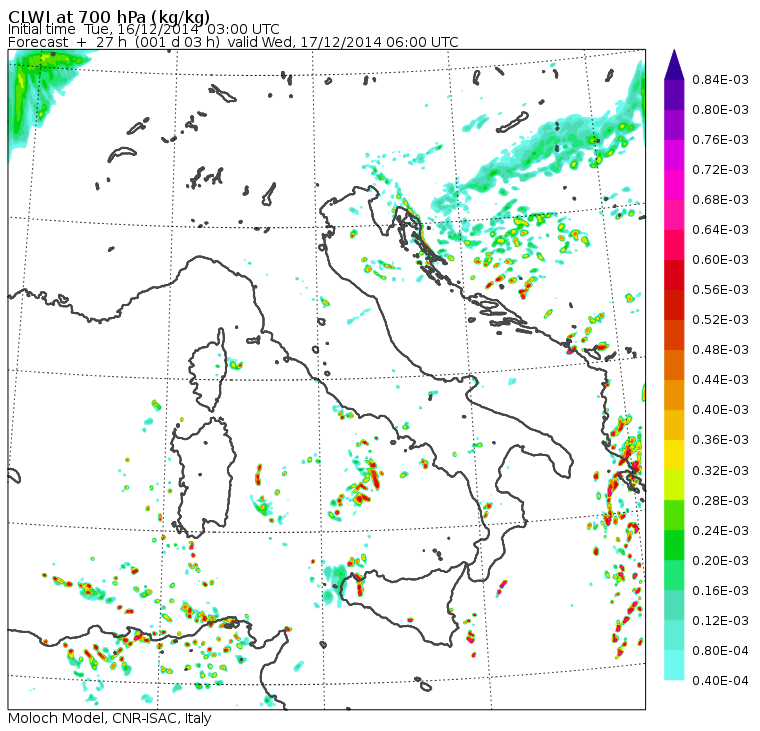This screenshot has height=731, width=760.
Task: Click the 0.44E-03 legend label
Action: 720,380
